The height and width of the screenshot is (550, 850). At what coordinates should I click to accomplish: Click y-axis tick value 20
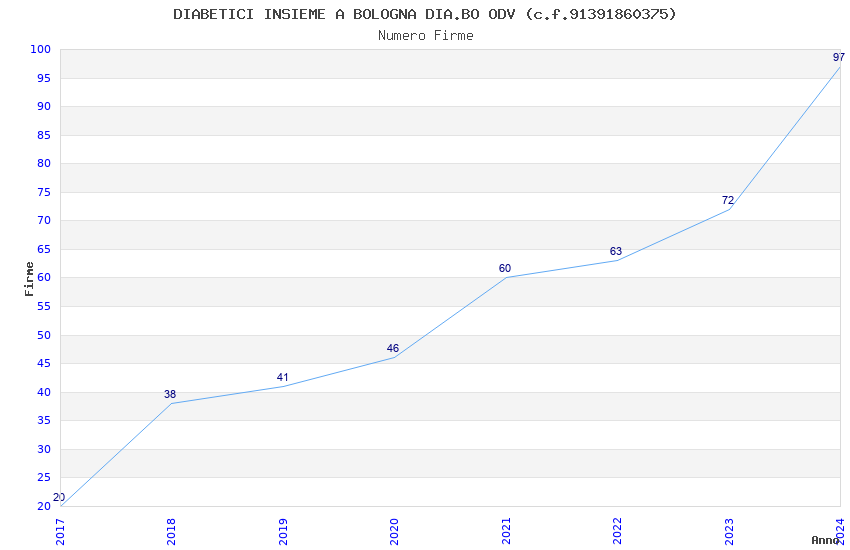44,506
